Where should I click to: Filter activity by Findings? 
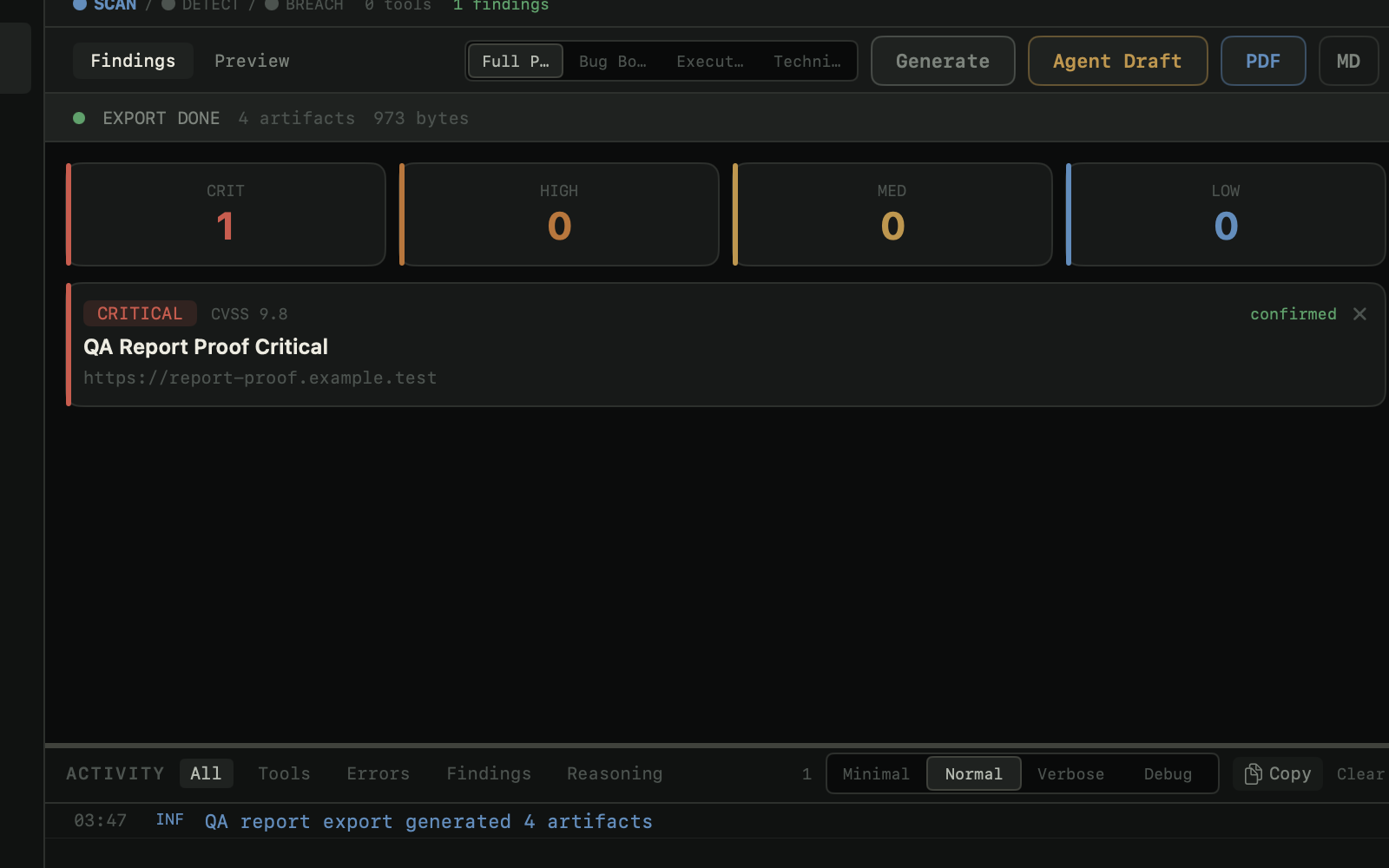click(x=489, y=773)
